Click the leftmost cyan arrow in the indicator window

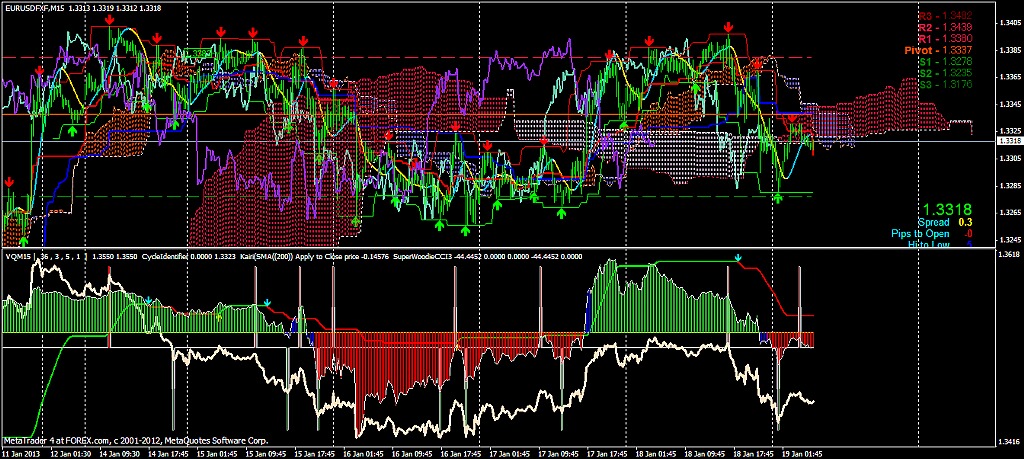[149, 301]
